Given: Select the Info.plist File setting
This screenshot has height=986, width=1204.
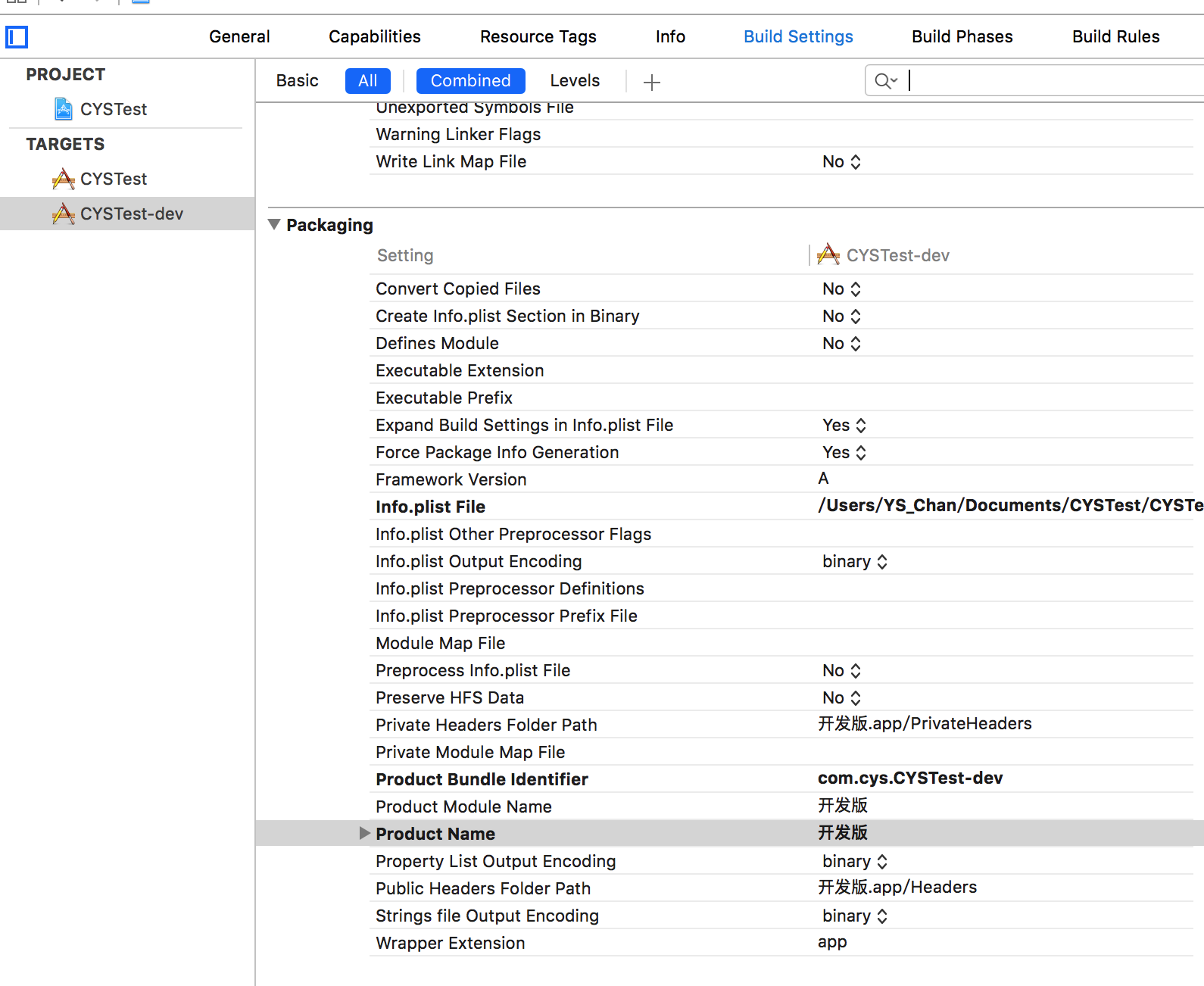Looking at the screenshot, I should (x=430, y=507).
